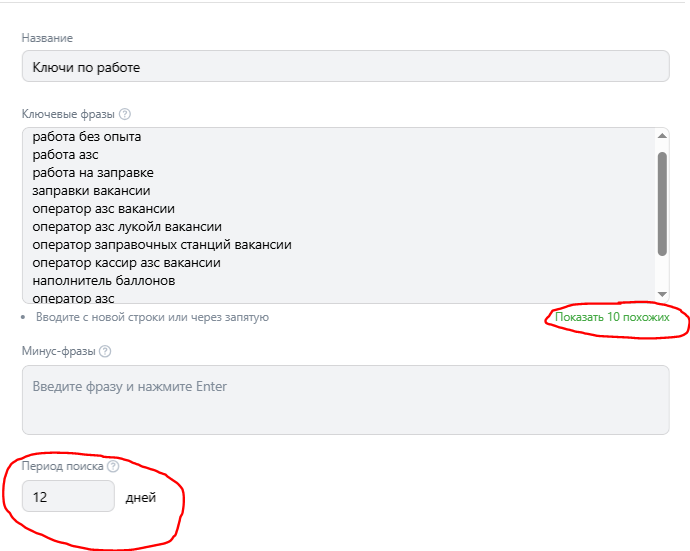Click the help icon next to Период поиска

pos(113,466)
